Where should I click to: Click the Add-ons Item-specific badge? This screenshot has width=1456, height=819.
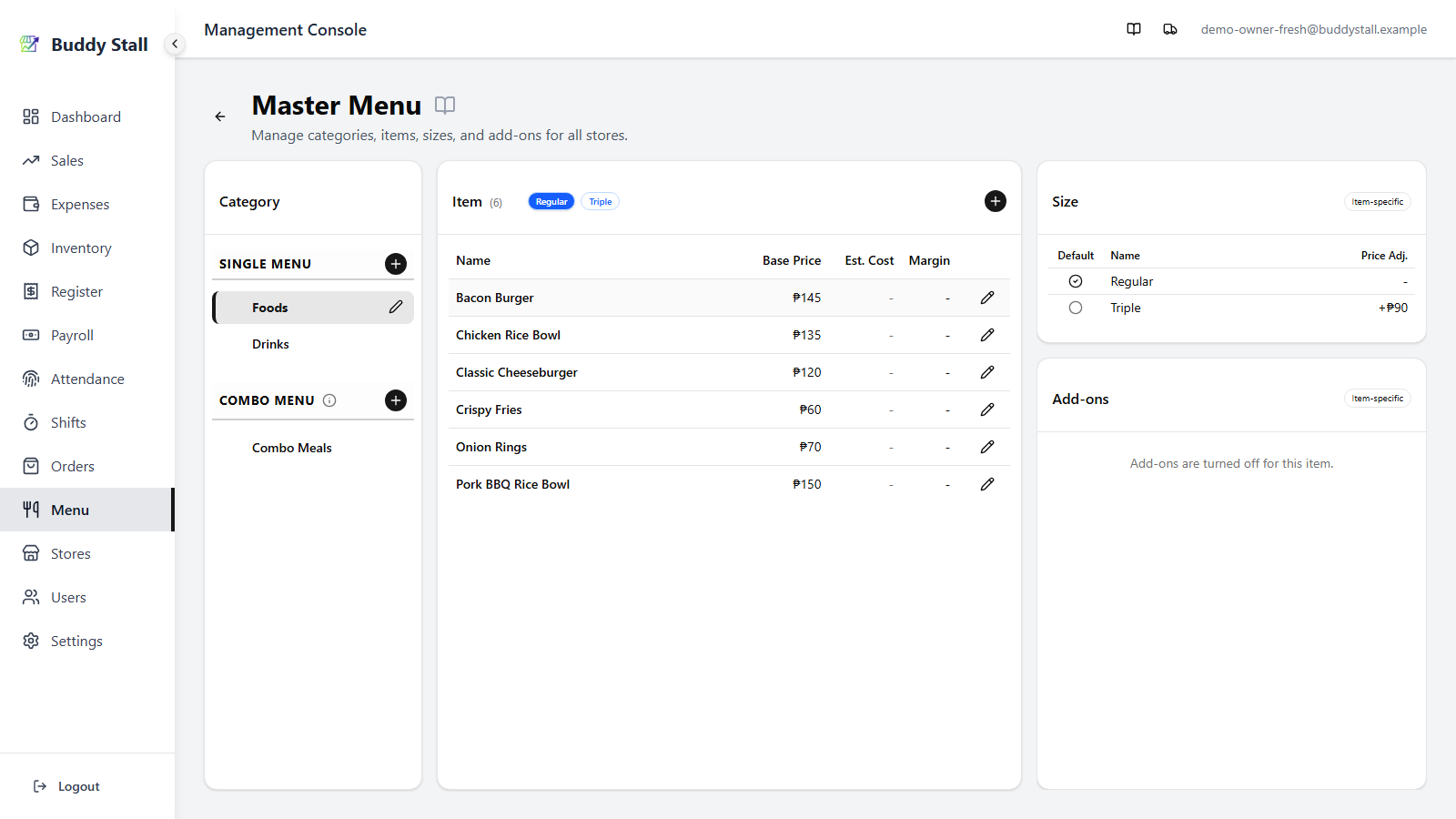click(x=1378, y=398)
